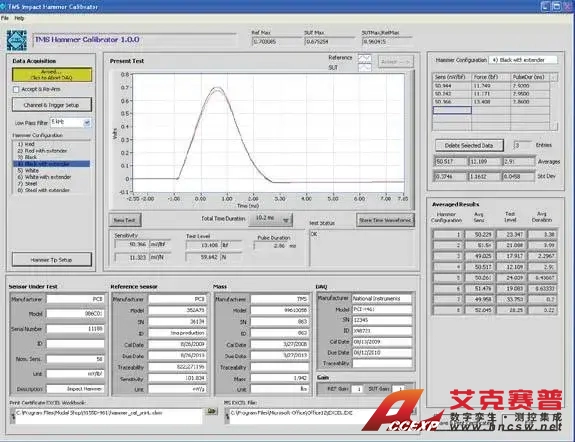Click Reference Sensor Model field
The width and height of the screenshot is (575, 442).
click(x=178, y=310)
